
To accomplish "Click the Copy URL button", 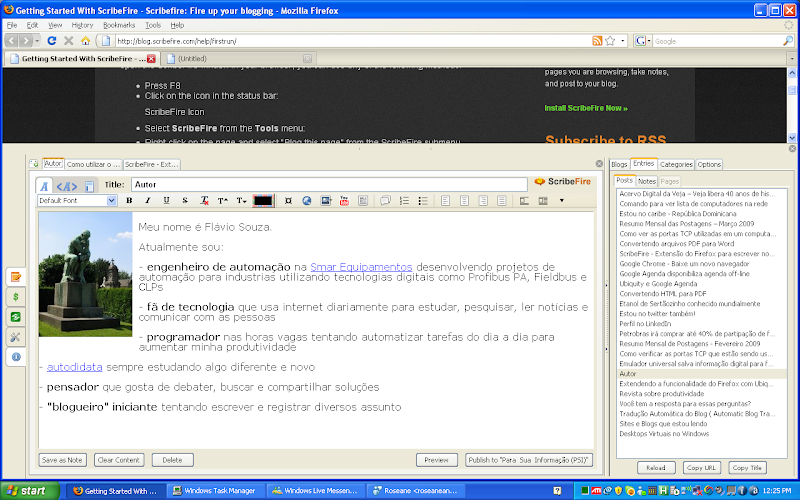I will [x=702, y=467].
